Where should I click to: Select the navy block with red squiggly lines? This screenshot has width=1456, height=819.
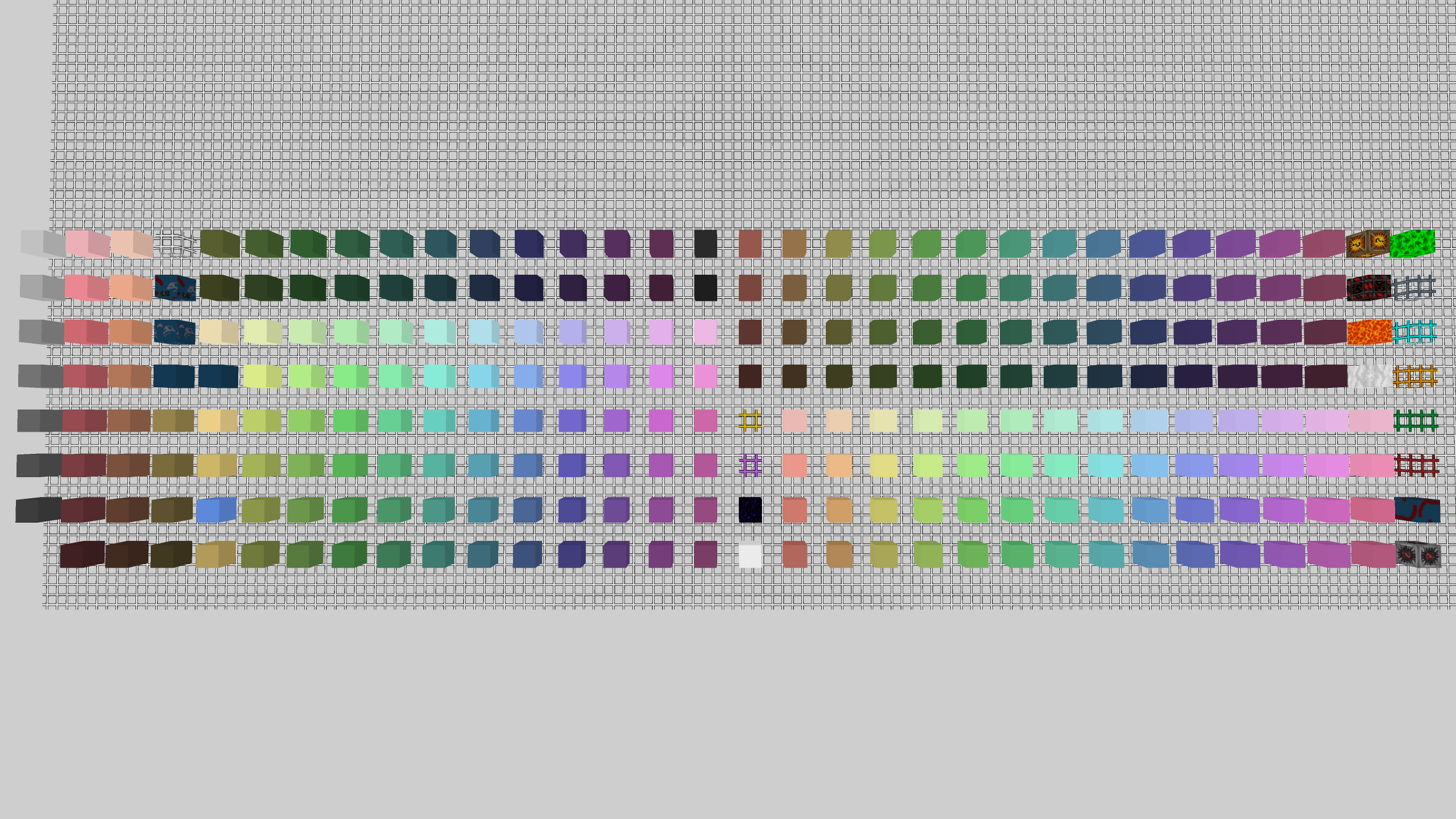(1417, 510)
